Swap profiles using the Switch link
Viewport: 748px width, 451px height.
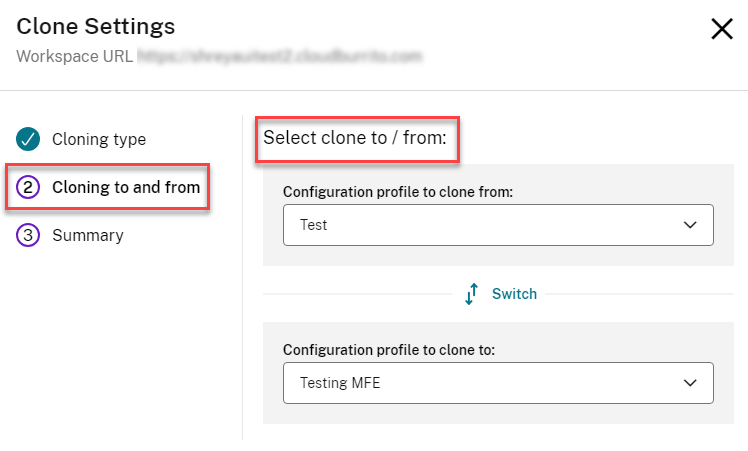(514, 294)
